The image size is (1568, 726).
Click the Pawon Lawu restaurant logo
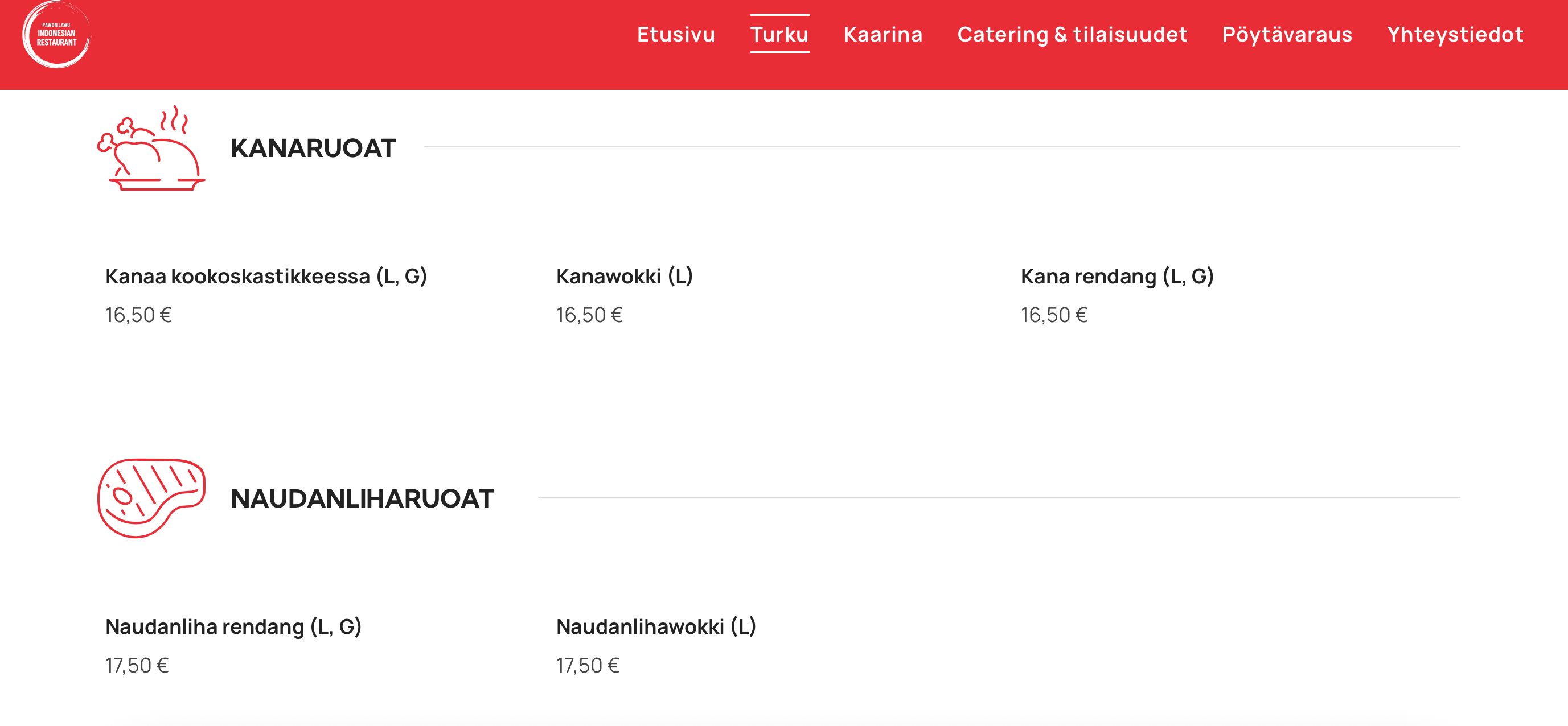pos(56,34)
